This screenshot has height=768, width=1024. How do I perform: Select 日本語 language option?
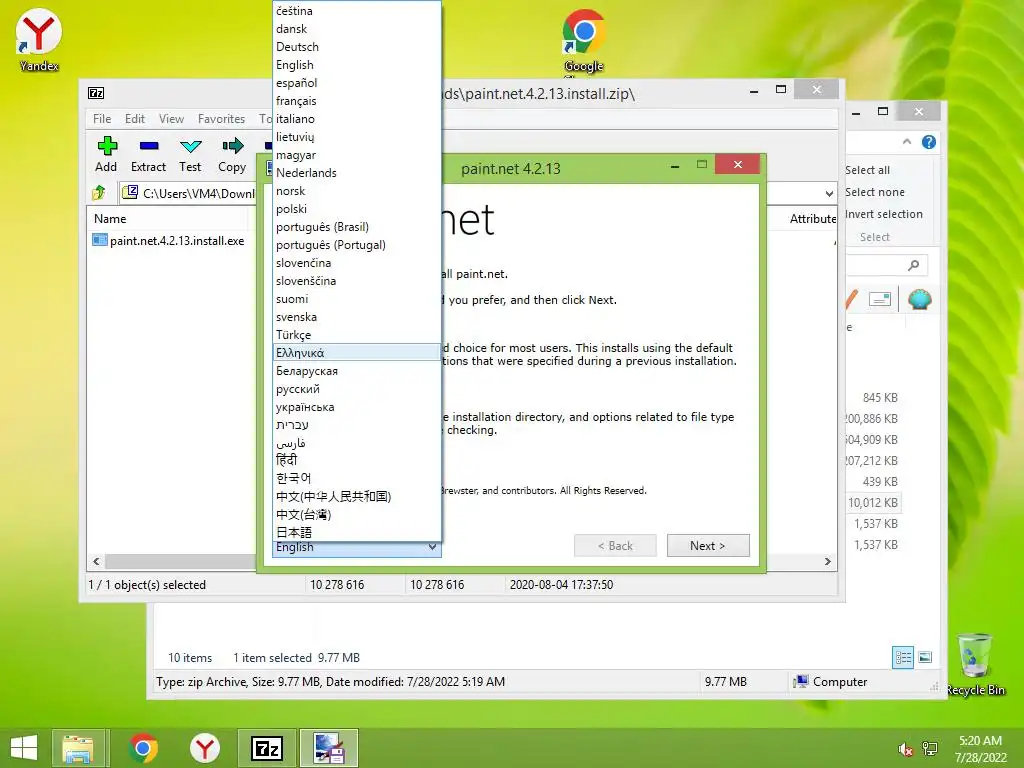(357, 532)
